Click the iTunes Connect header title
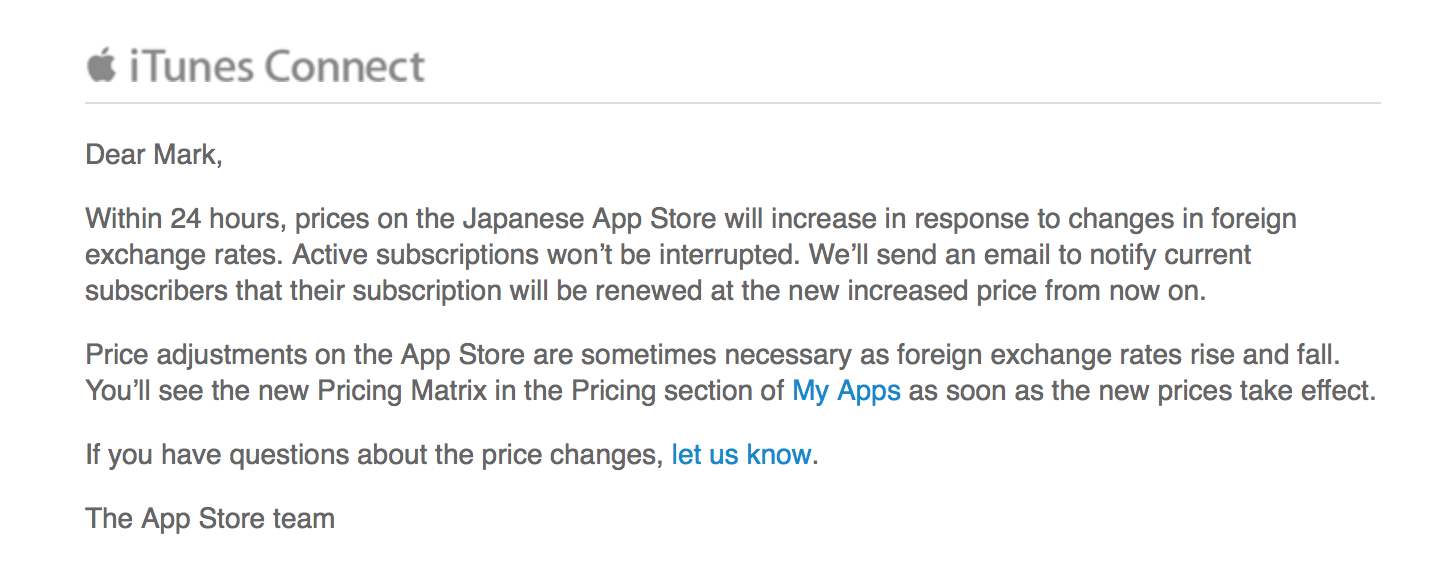The image size is (1436, 572). coord(276,67)
